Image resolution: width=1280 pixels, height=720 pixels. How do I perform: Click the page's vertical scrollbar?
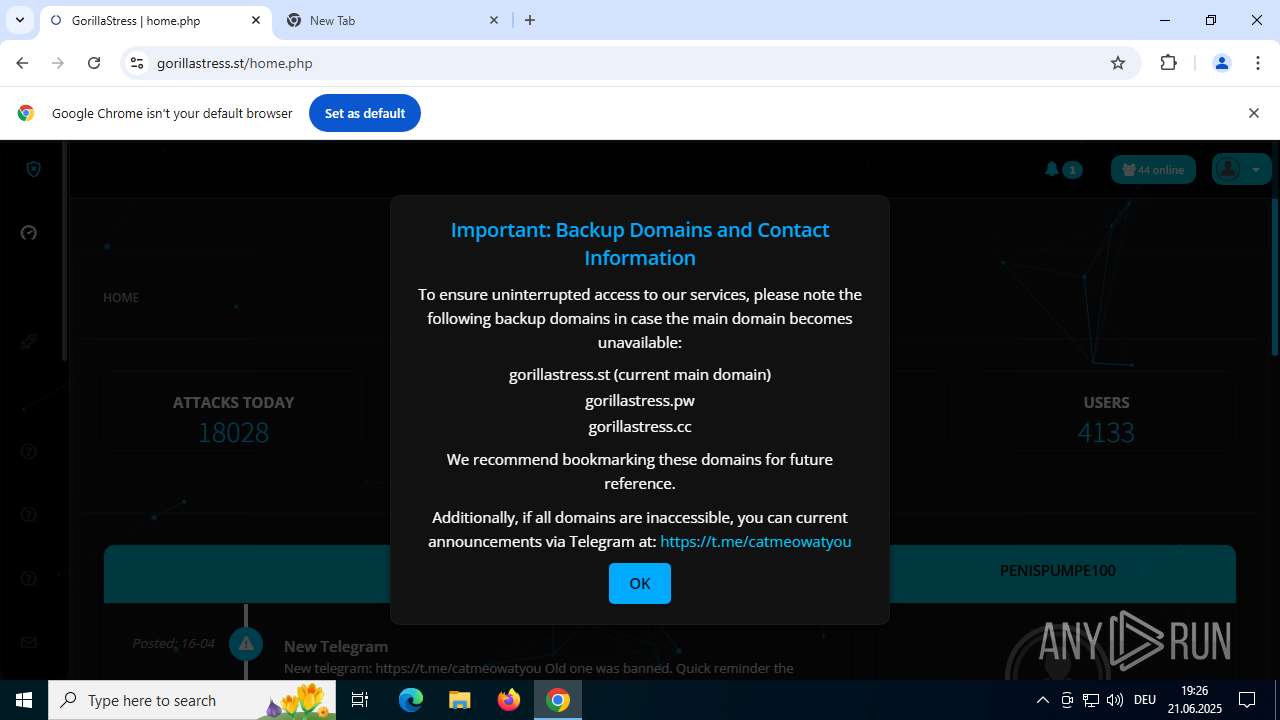[x=1275, y=276]
